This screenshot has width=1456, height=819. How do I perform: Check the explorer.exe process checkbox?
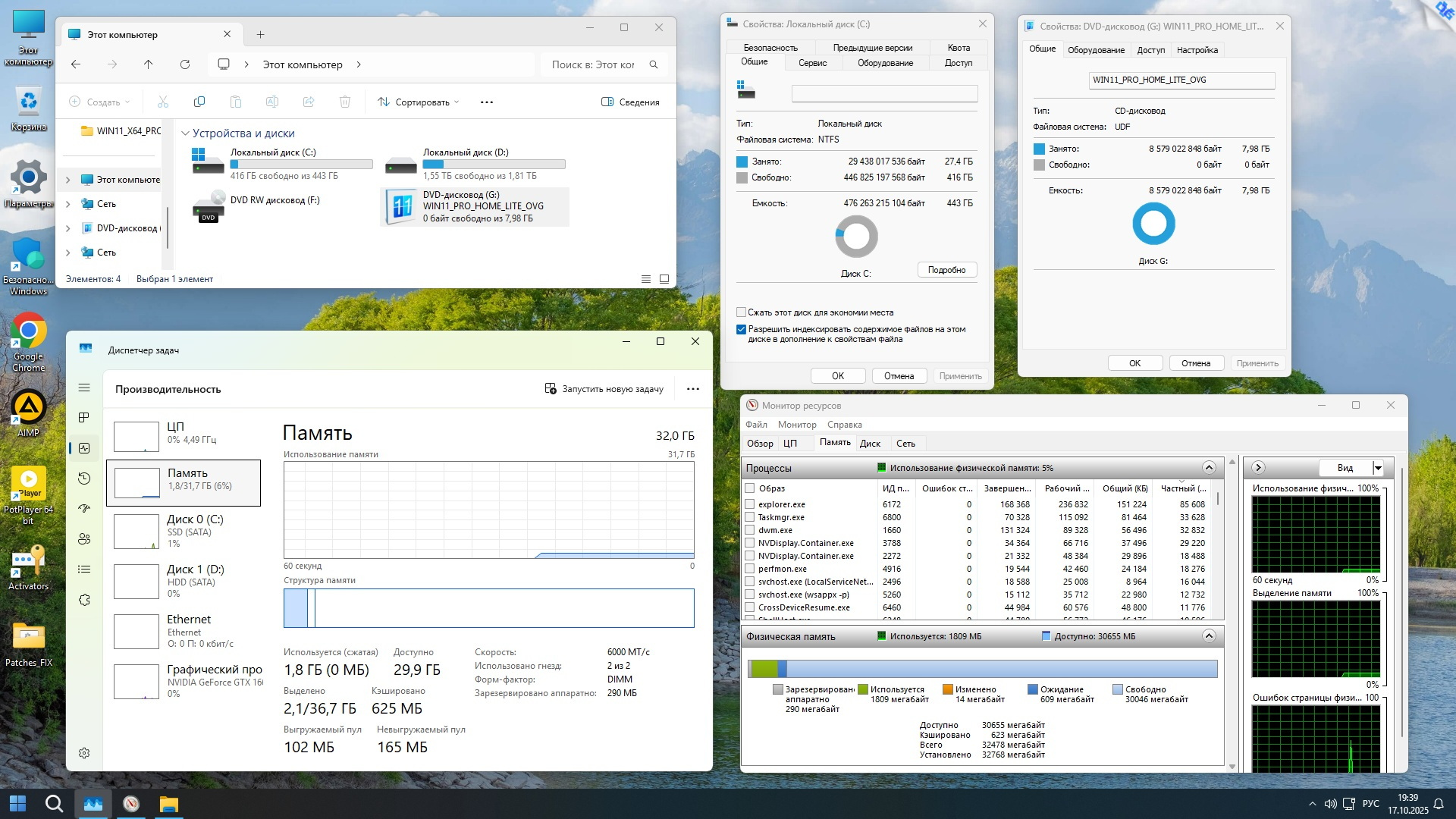(749, 504)
